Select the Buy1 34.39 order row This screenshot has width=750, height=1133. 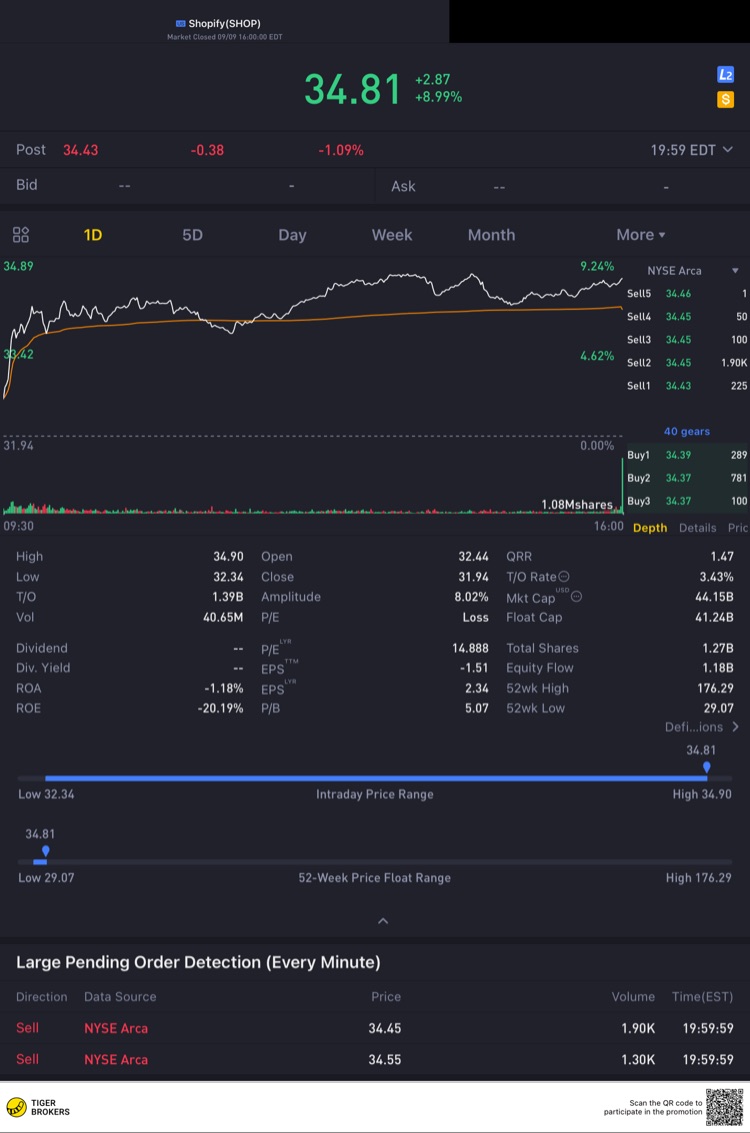686,455
